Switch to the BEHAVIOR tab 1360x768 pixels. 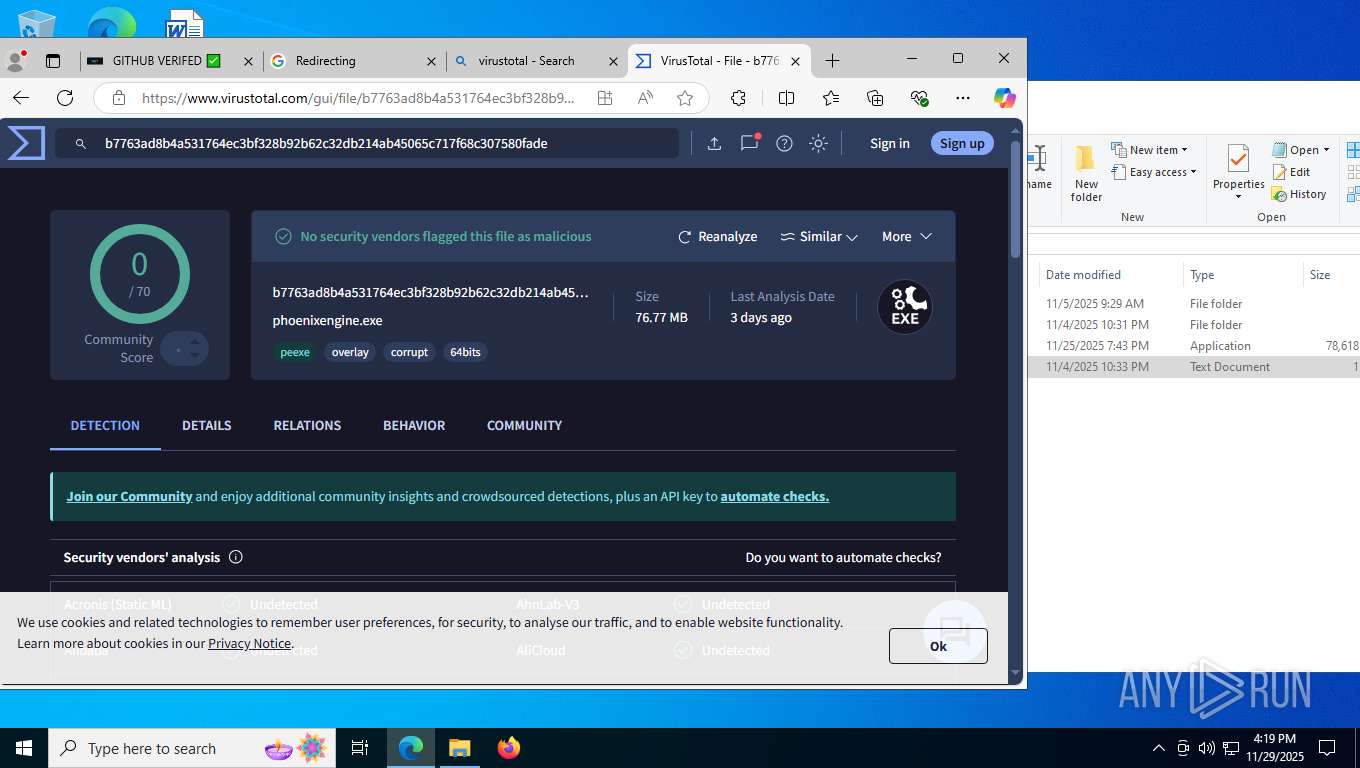(x=414, y=425)
